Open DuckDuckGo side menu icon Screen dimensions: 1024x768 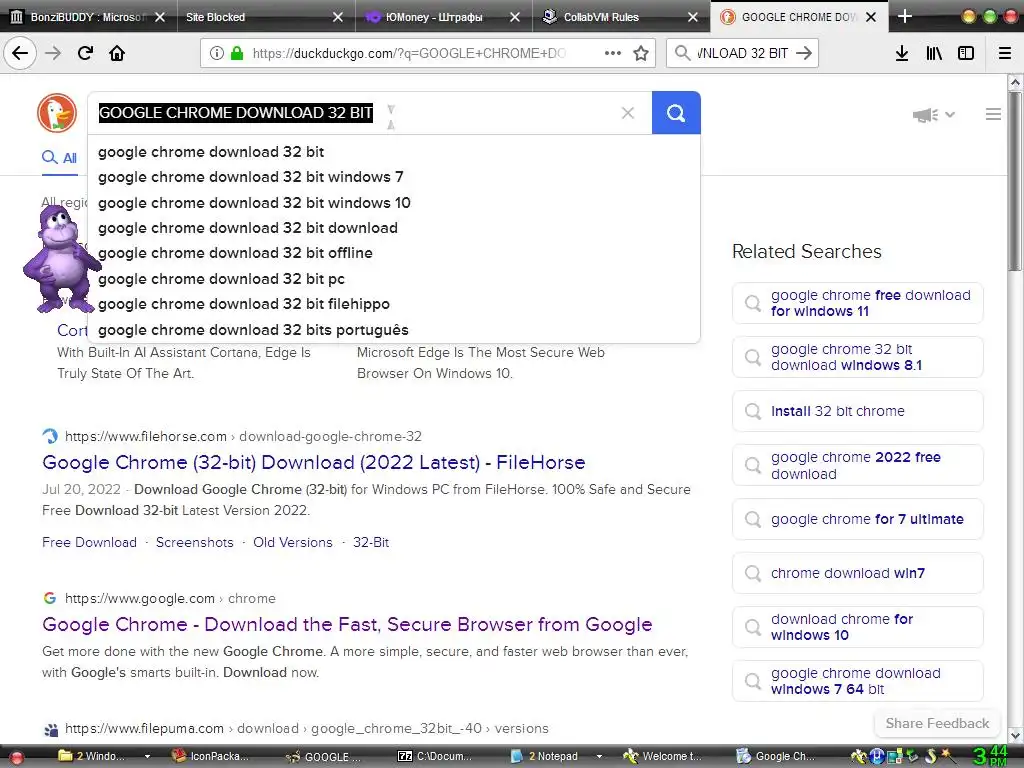[x=993, y=114]
